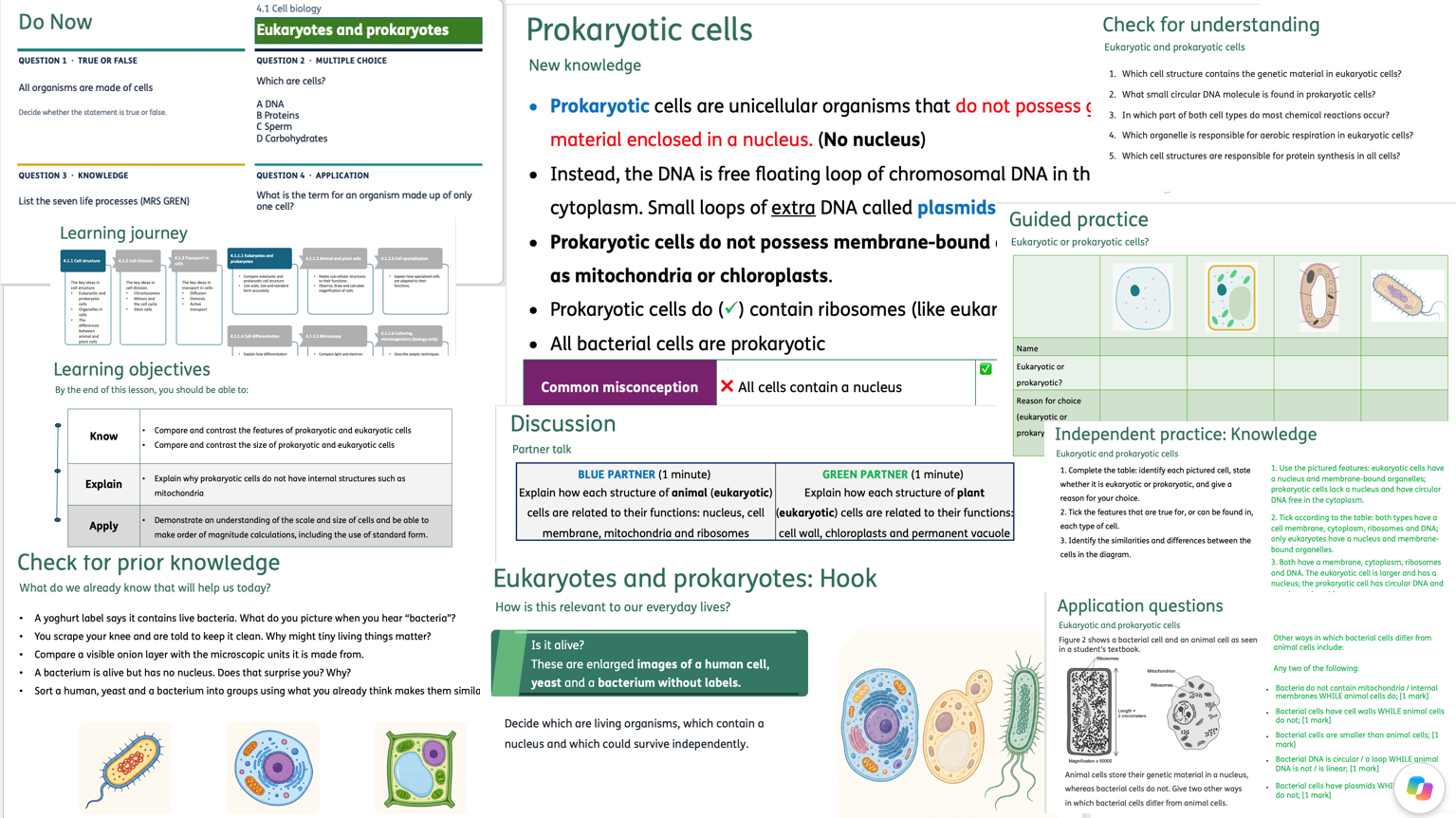The height and width of the screenshot is (818, 1456).
Task: Click 'All bacterial cells are prokaryotic' bullet
Action: click(688, 344)
